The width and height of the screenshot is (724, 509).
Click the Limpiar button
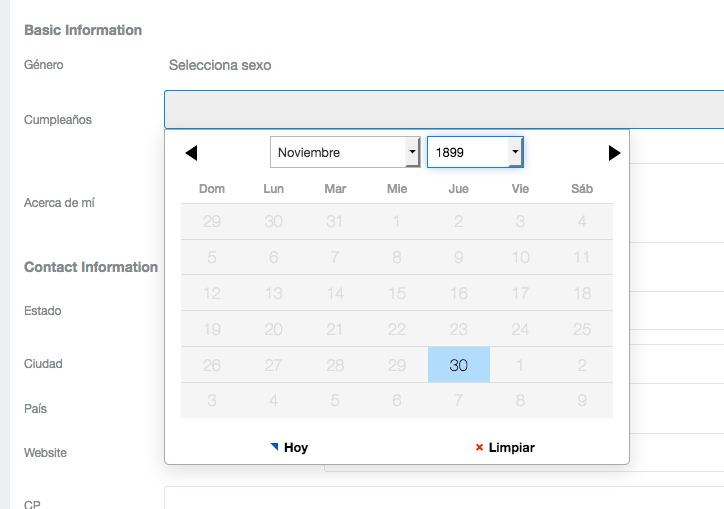505,447
